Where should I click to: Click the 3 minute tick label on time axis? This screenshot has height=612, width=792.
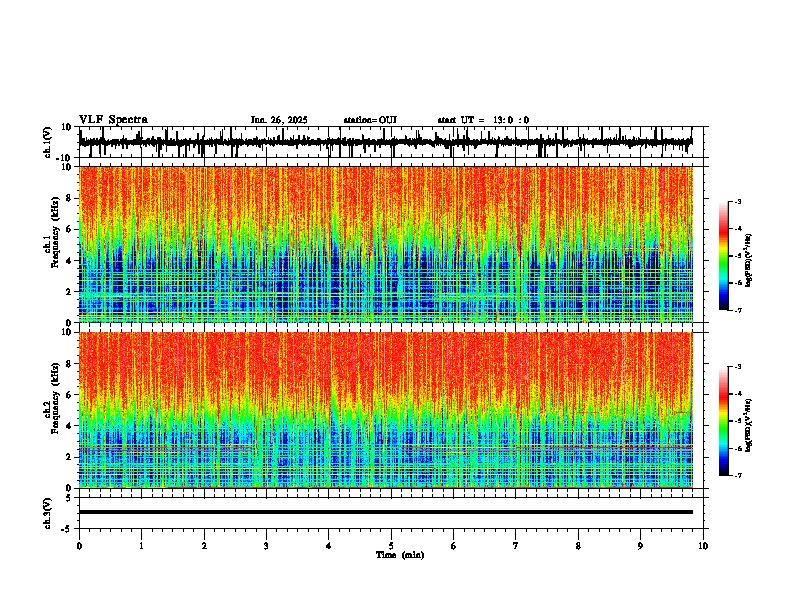[x=266, y=546]
